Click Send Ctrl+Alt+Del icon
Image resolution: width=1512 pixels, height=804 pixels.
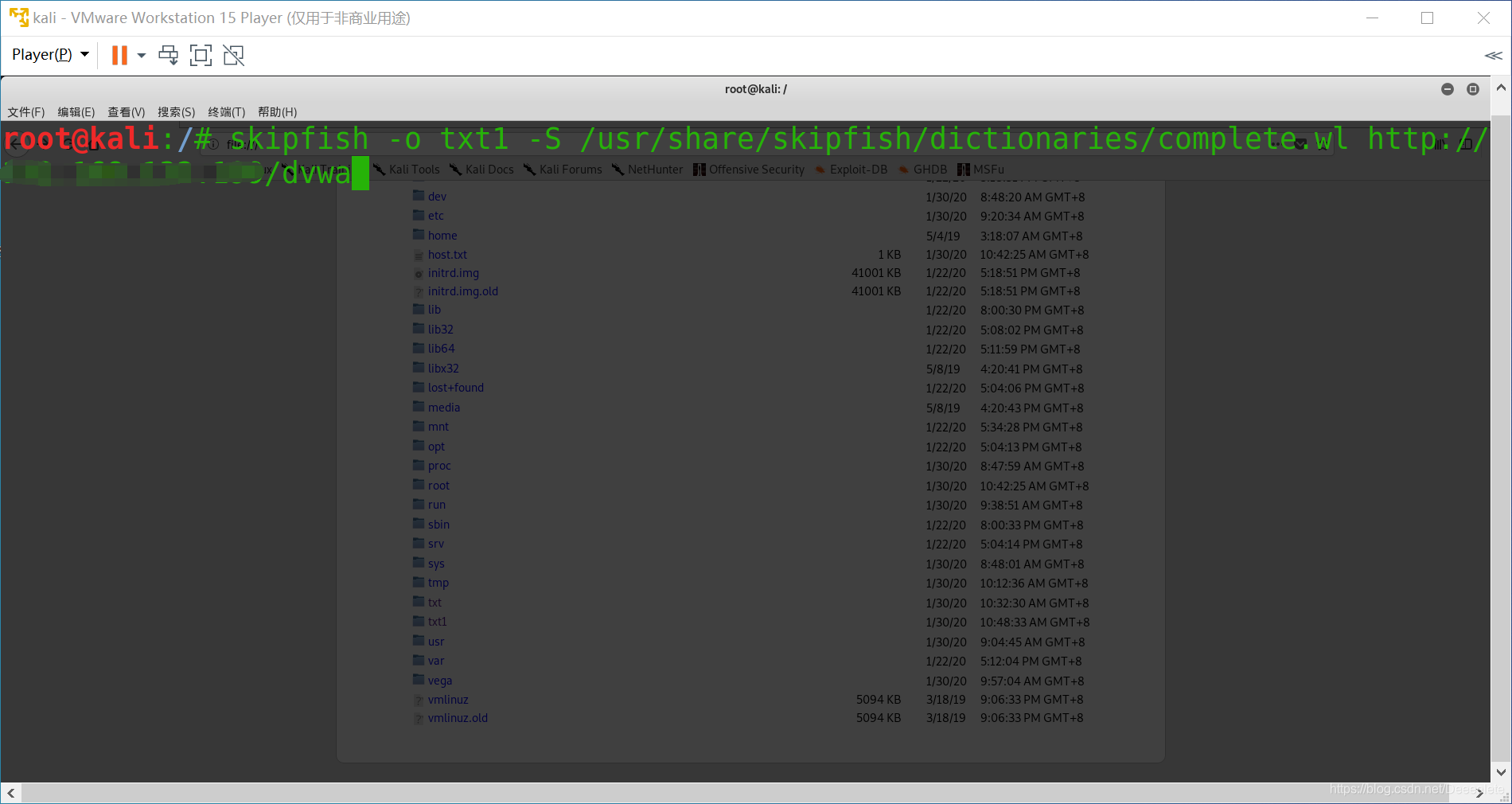click(168, 55)
